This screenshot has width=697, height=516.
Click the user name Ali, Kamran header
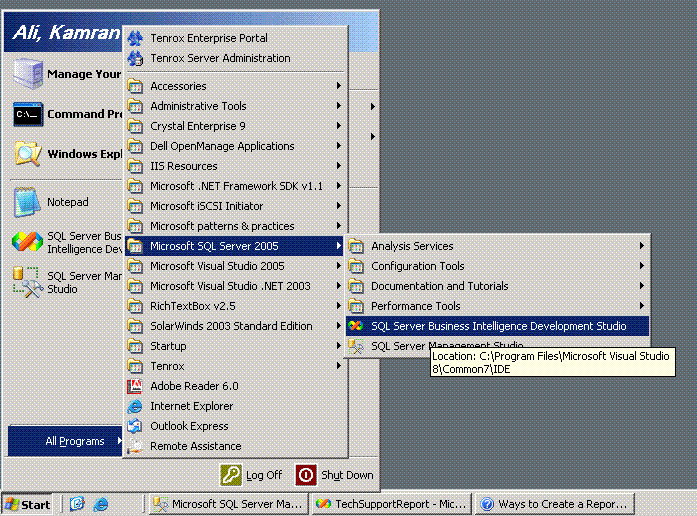(66, 32)
